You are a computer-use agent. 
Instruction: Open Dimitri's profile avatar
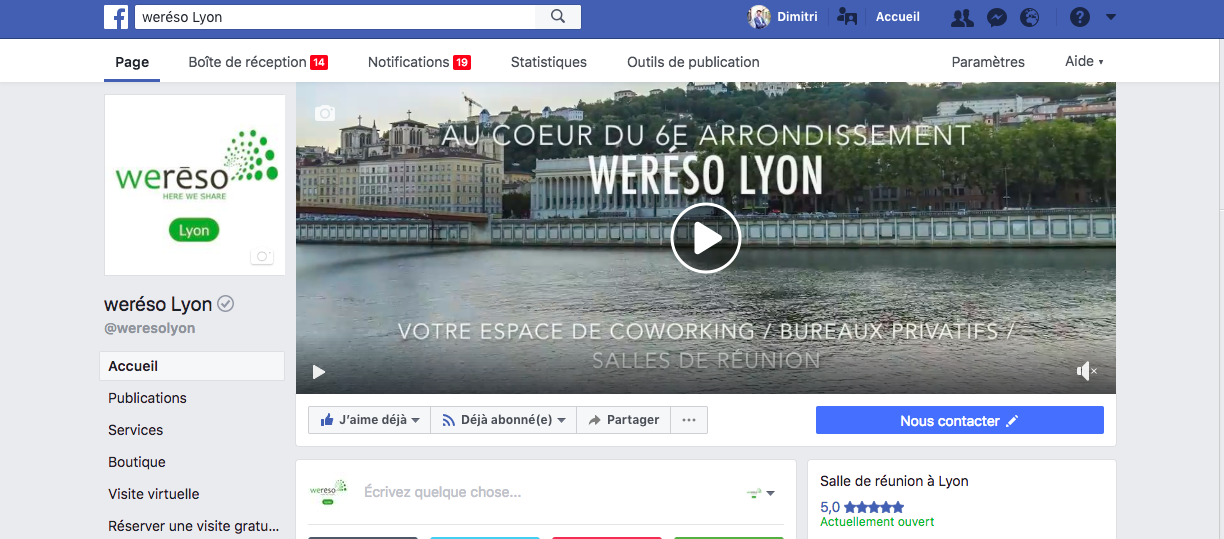coord(760,17)
